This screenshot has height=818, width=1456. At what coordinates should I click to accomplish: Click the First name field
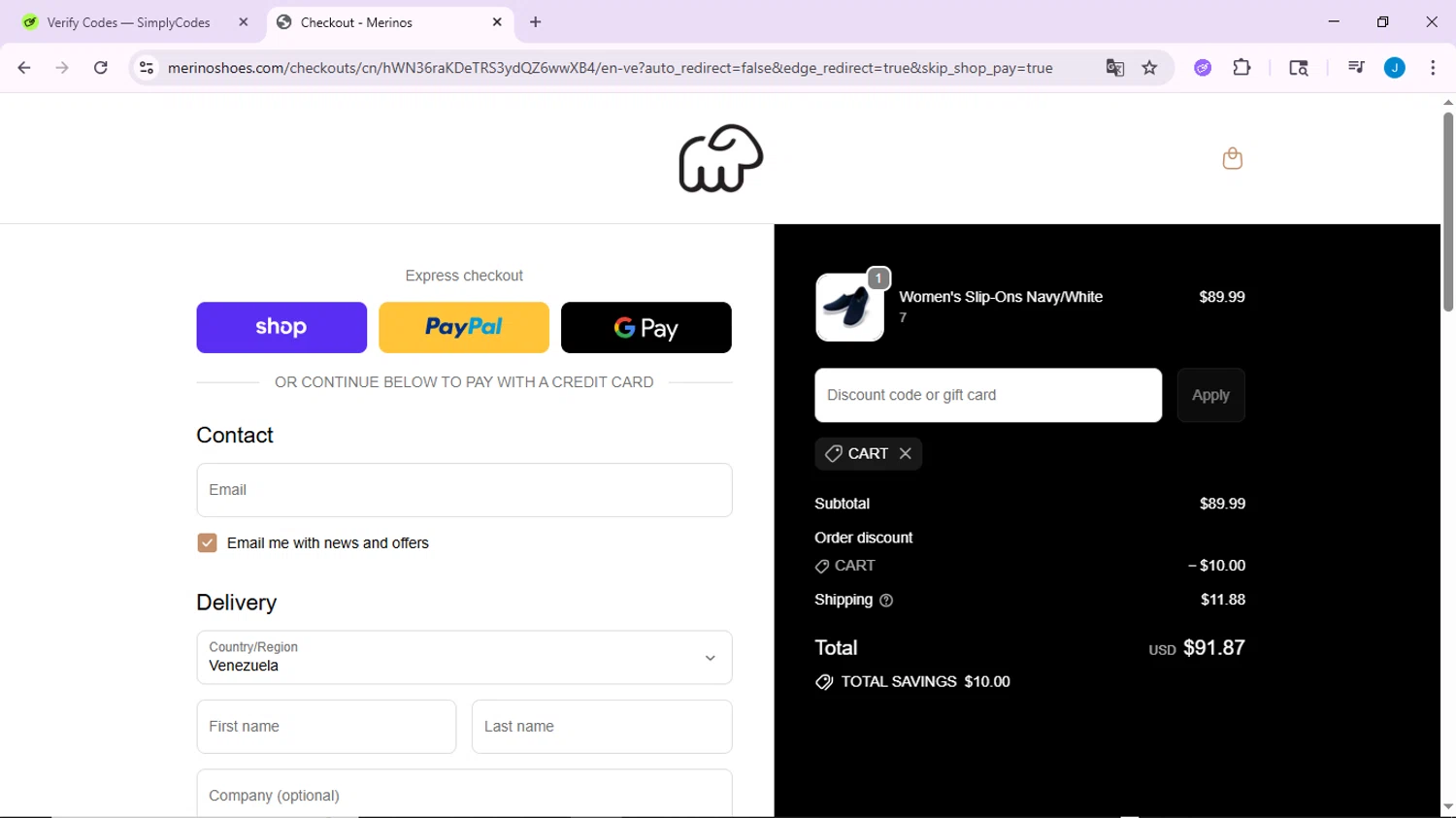(326, 727)
